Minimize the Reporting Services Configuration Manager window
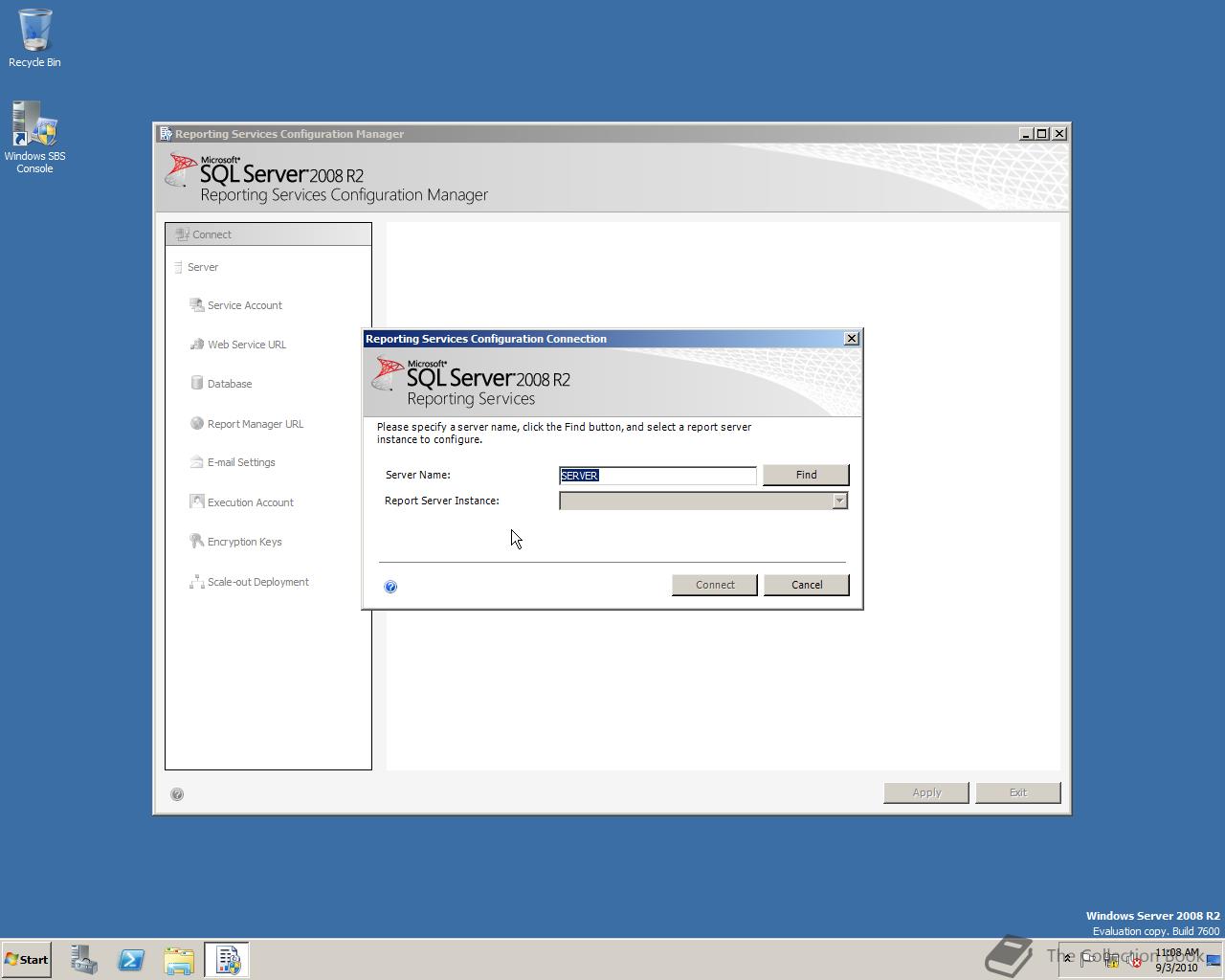The image size is (1225, 980). (1027, 134)
